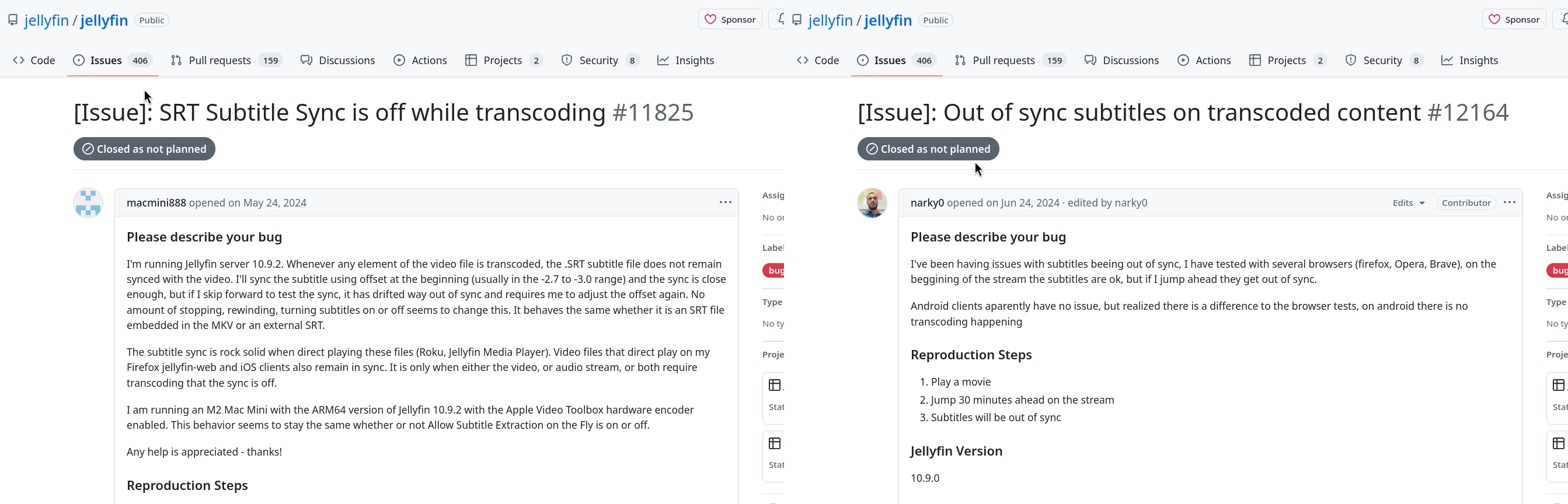The image size is (1568, 504).
Task: Select the Issues tab in issue #12164 window
Action: [x=897, y=60]
